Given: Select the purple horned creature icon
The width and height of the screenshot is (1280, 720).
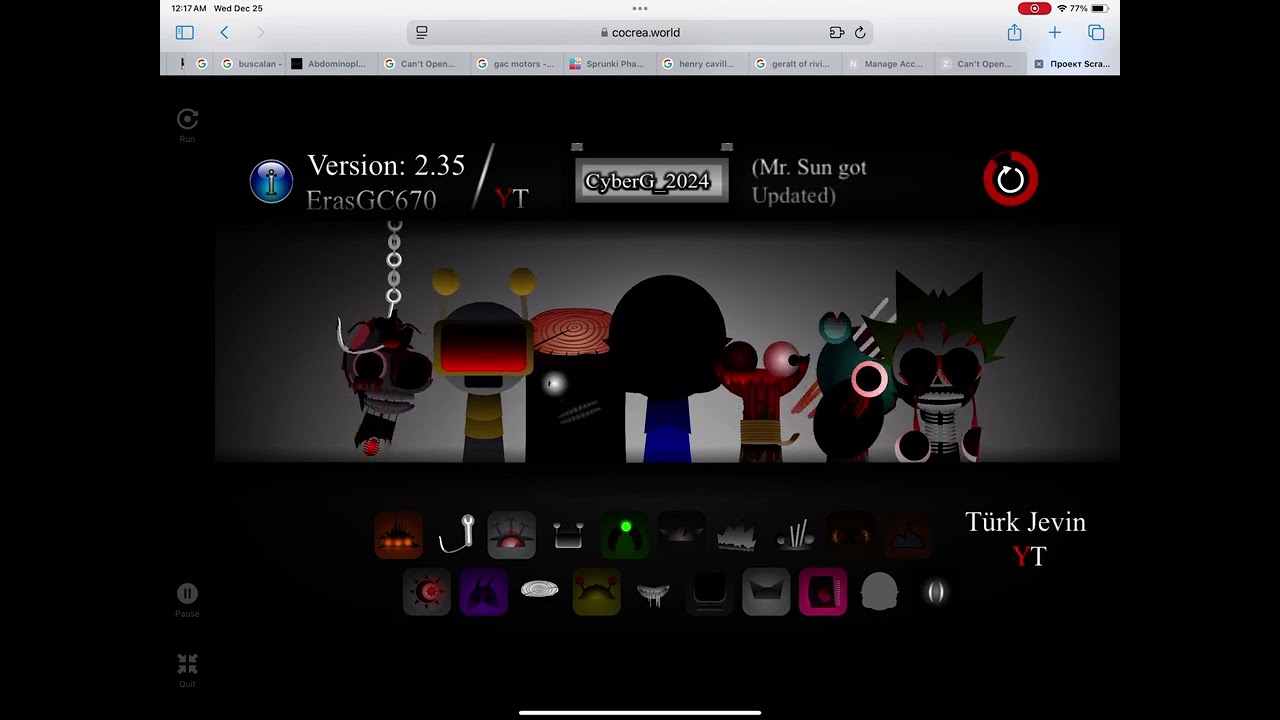Looking at the screenshot, I should pyautogui.click(x=484, y=592).
